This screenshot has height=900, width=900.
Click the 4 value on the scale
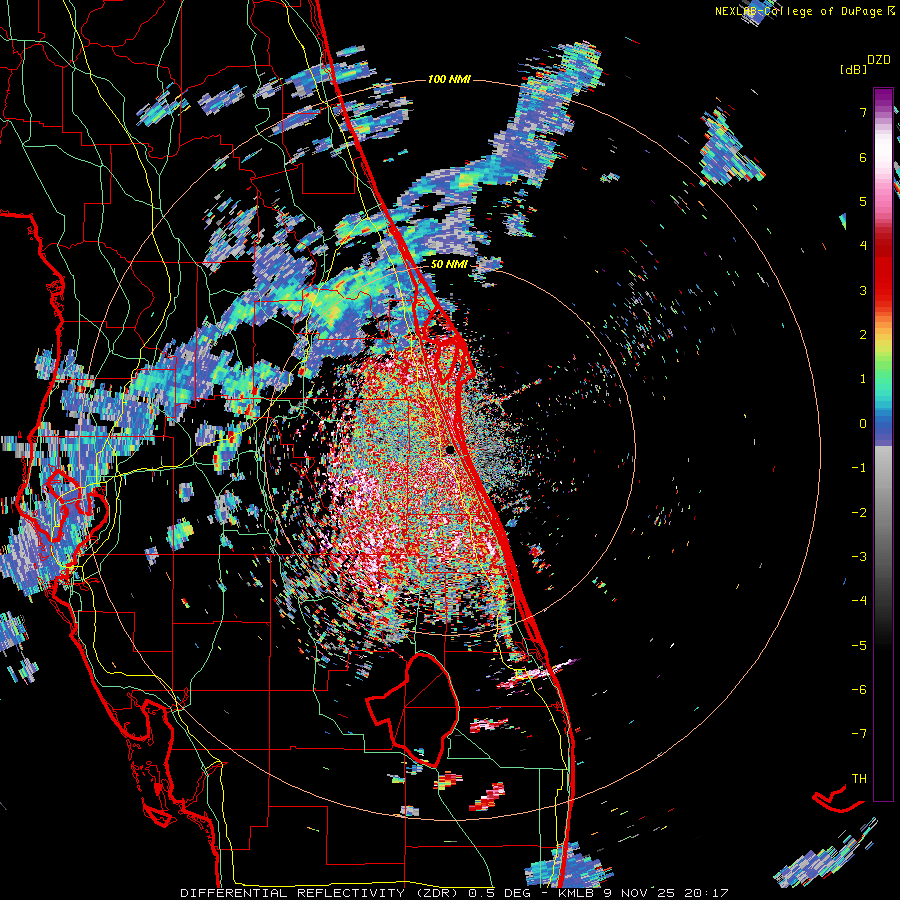tap(863, 246)
